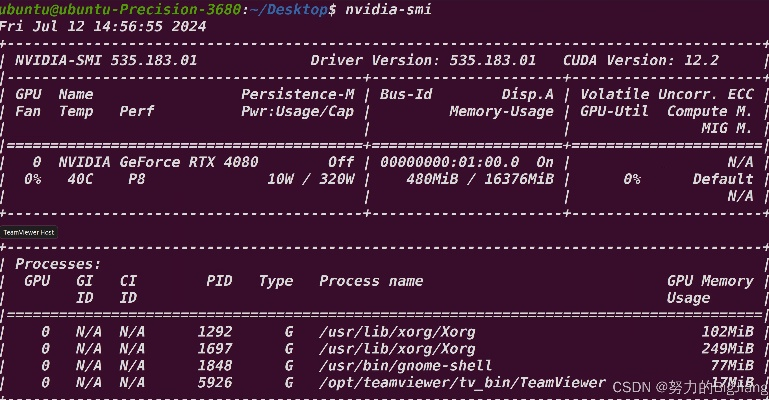Screen dimensions: 769x400
Task: Click the TeamViewer Host tooltip label
Action: [28, 231]
